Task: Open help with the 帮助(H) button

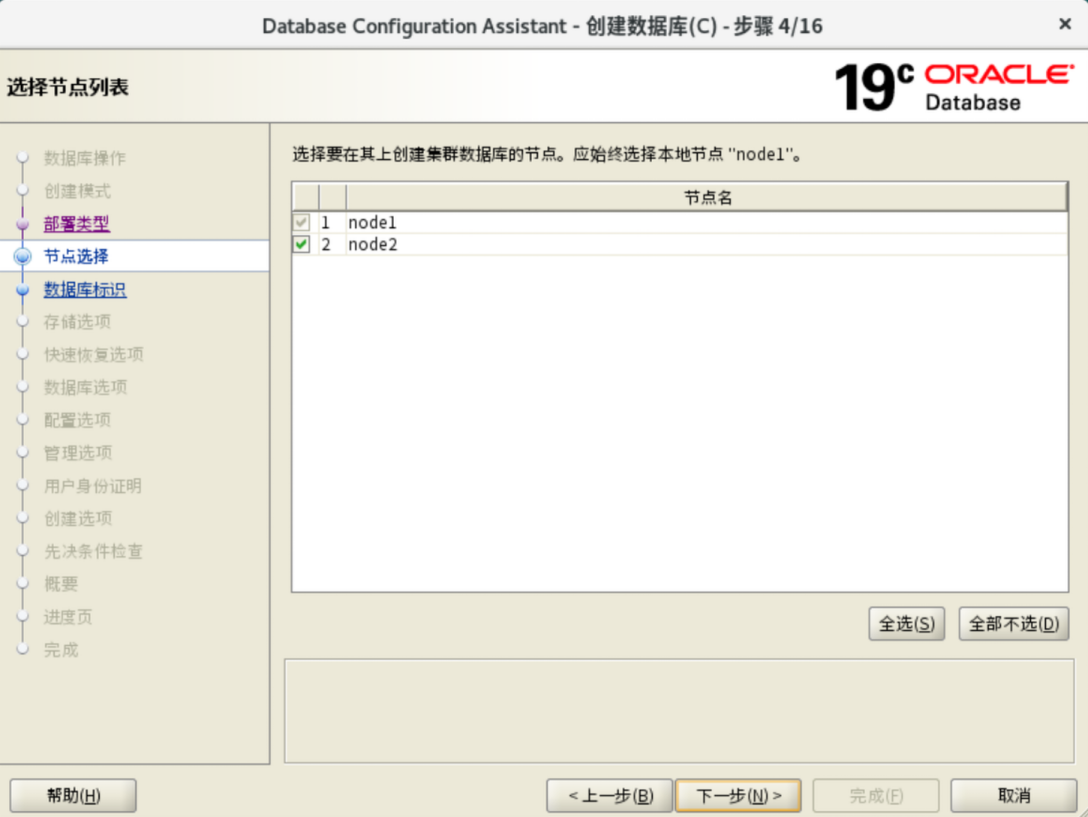Action: (x=73, y=796)
